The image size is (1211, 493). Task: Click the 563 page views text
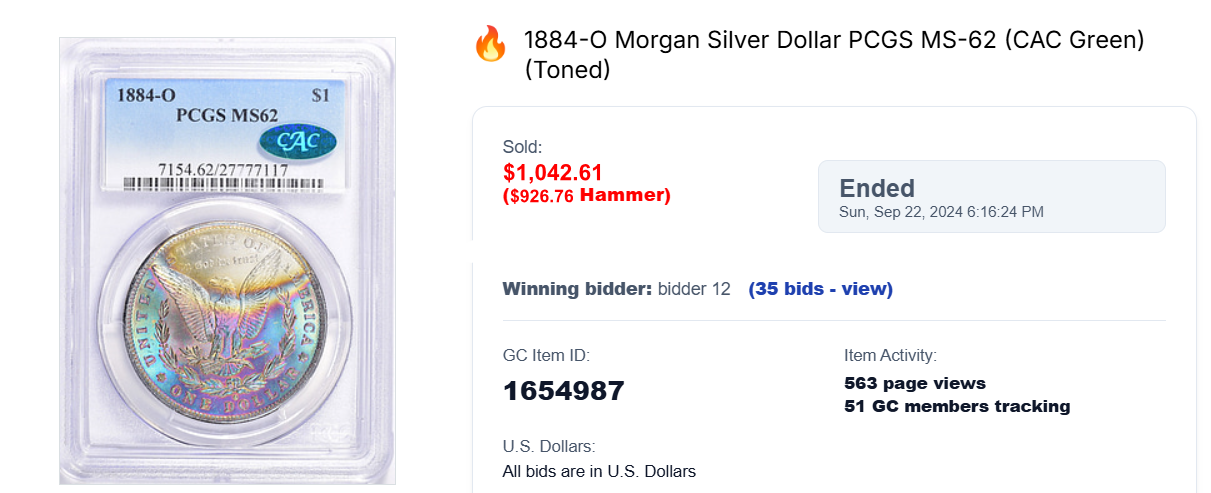coord(915,383)
